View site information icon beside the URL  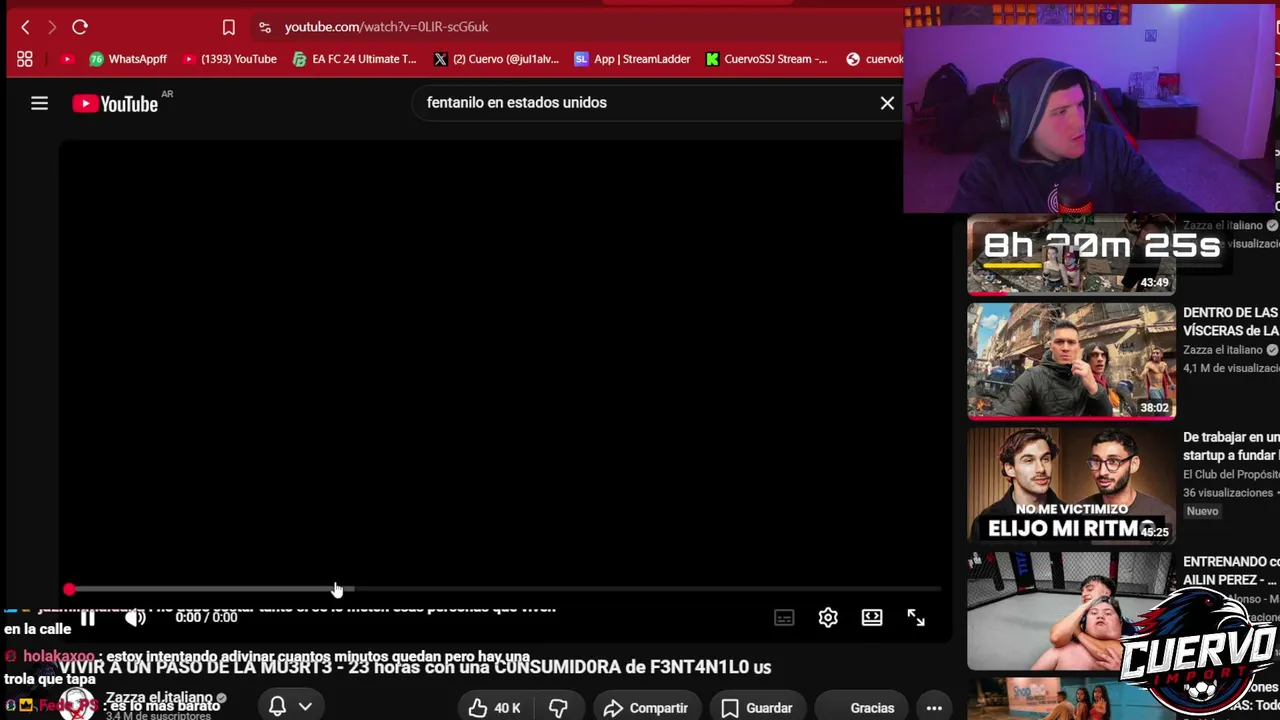(x=264, y=27)
